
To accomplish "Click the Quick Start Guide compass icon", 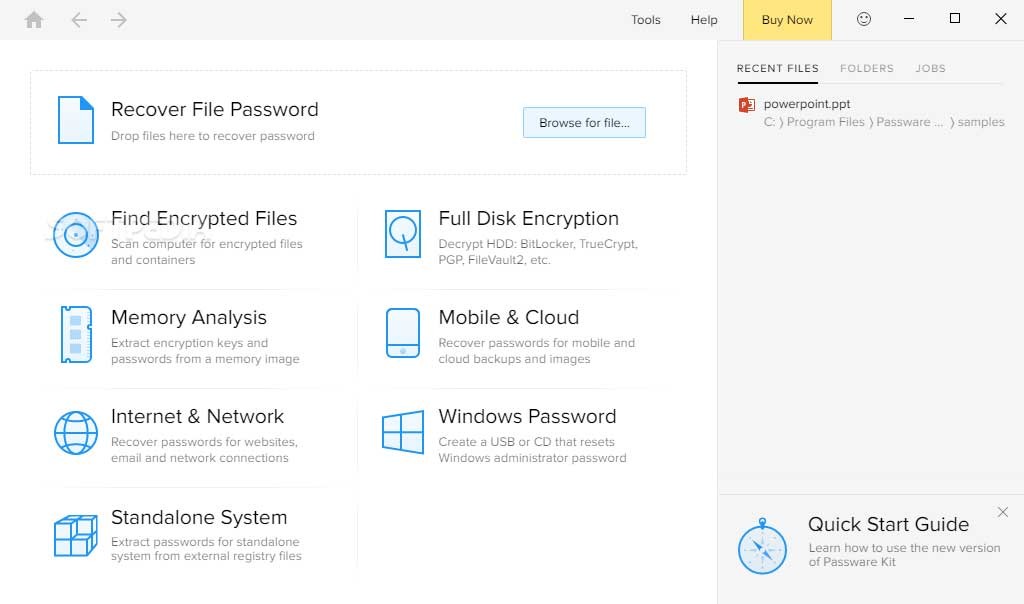I will [762, 548].
